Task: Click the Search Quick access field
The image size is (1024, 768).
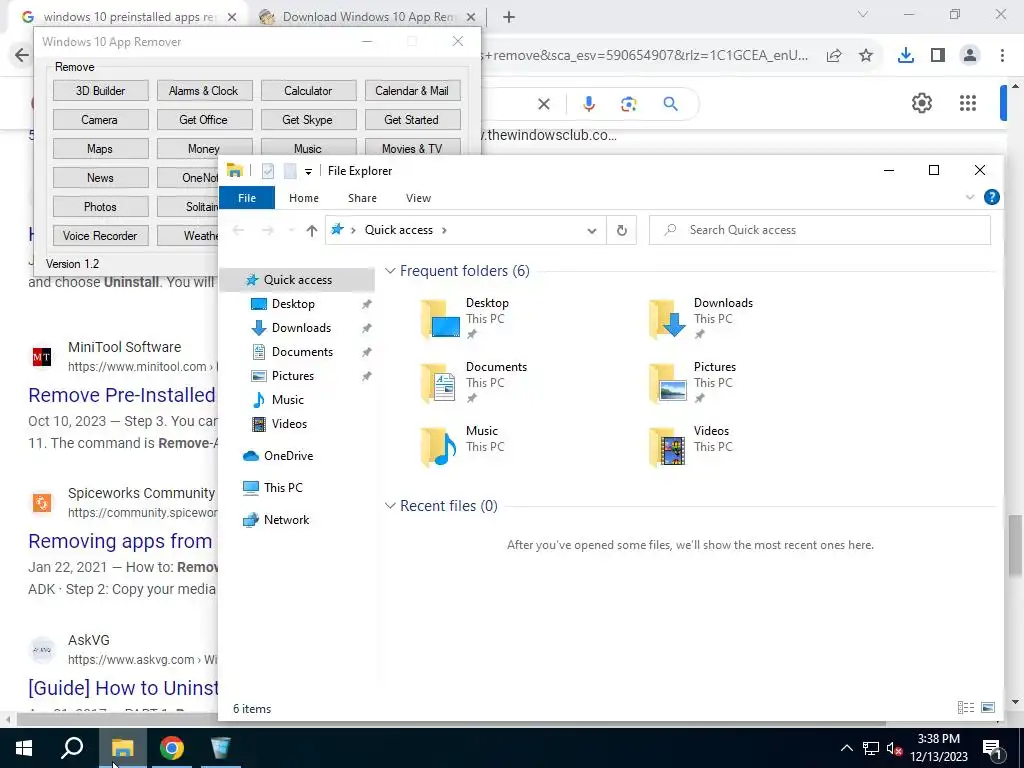Action: (x=820, y=230)
